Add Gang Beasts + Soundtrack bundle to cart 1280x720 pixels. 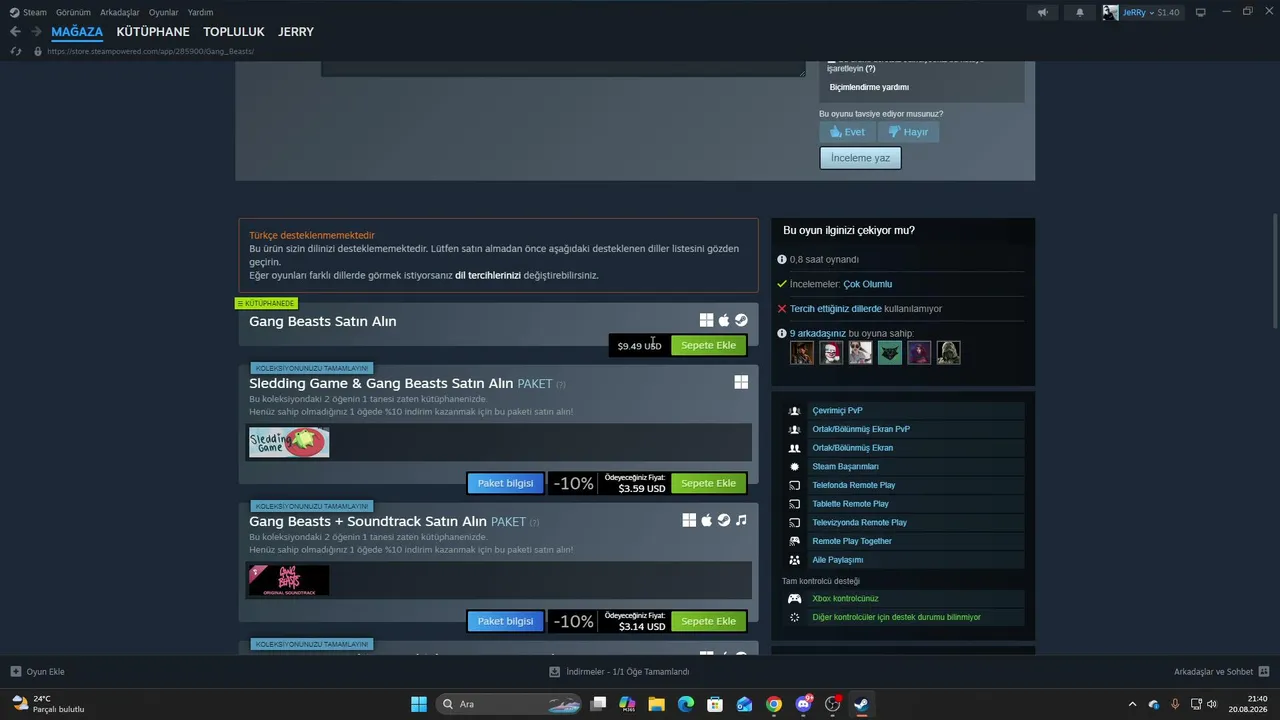point(708,621)
